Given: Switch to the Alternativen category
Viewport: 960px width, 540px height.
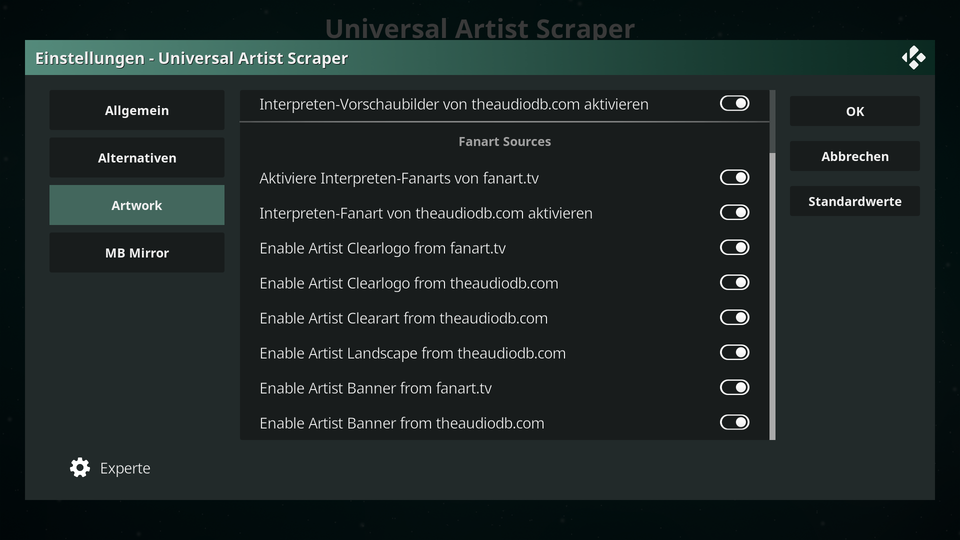Looking at the screenshot, I should tap(137, 157).
